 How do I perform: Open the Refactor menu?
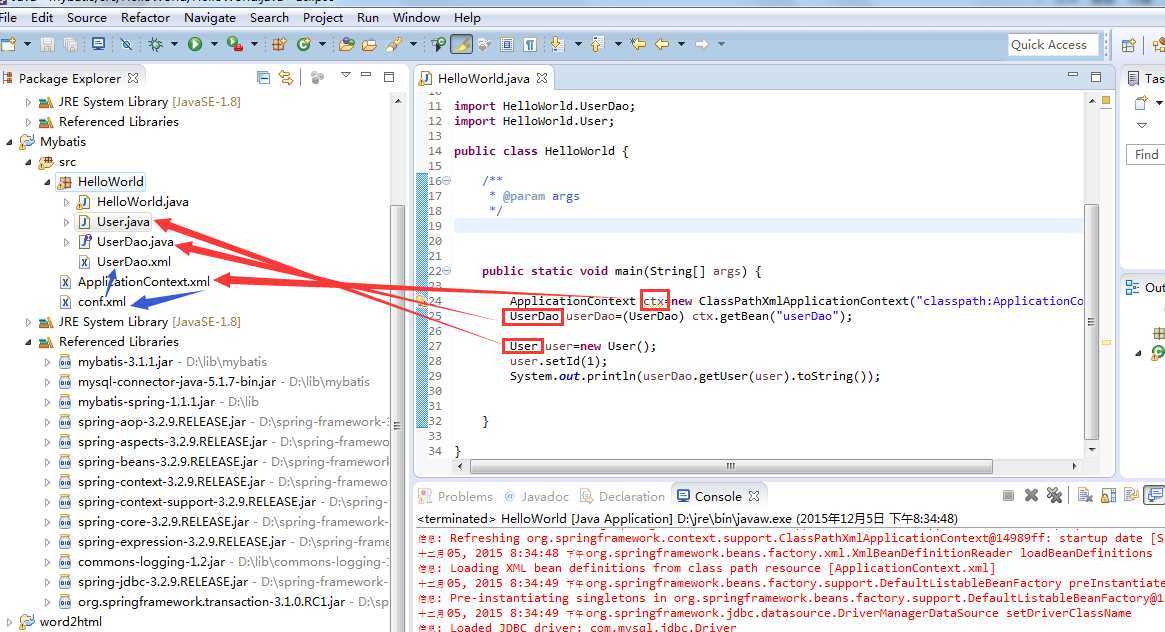coord(146,18)
